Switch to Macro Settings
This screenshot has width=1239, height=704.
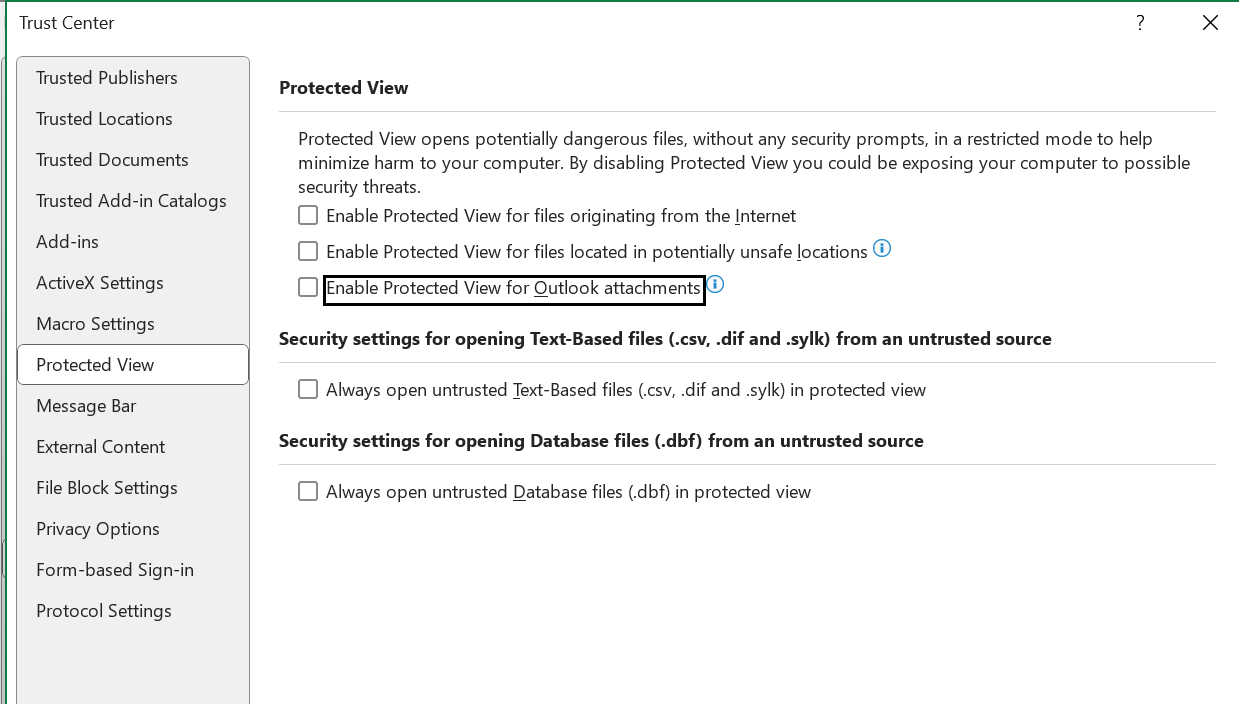[95, 323]
